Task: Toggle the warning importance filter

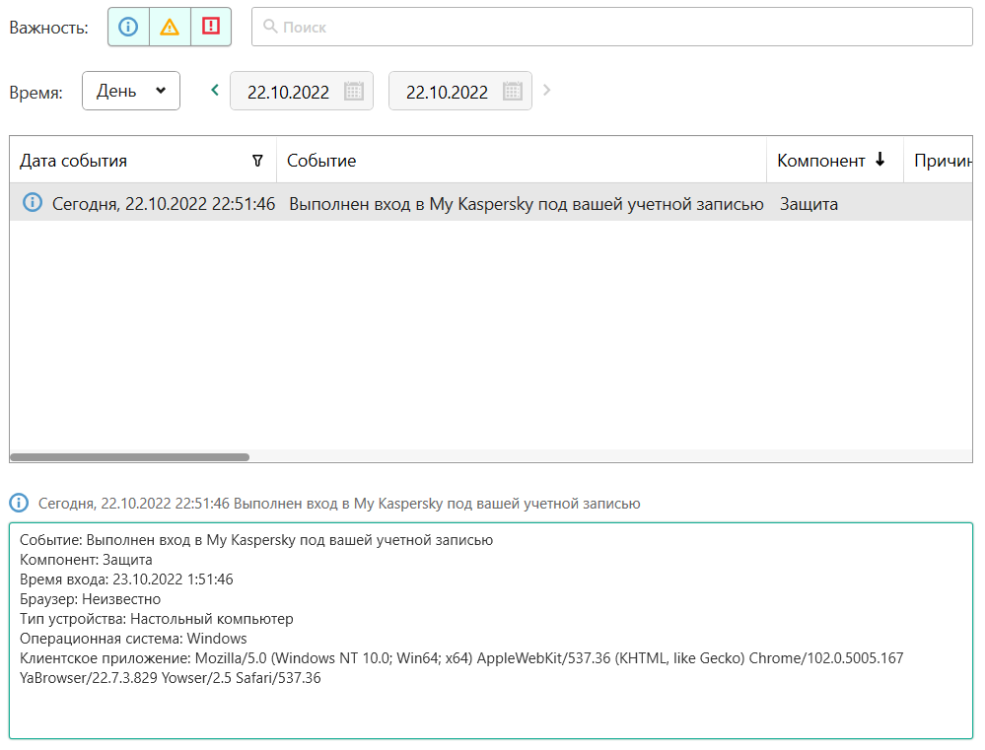Action: point(170,27)
